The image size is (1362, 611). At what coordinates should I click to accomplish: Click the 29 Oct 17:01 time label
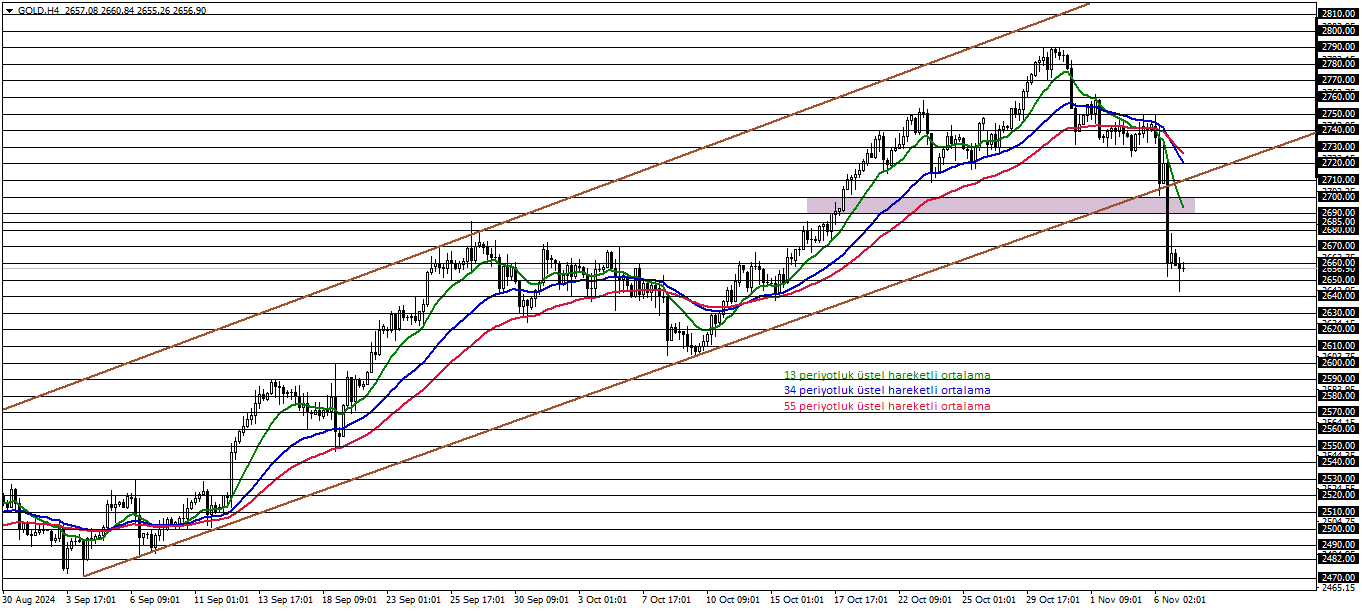1053,600
